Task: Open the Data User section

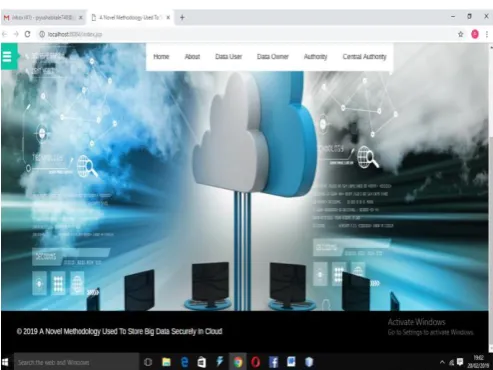Action: pyautogui.click(x=228, y=57)
